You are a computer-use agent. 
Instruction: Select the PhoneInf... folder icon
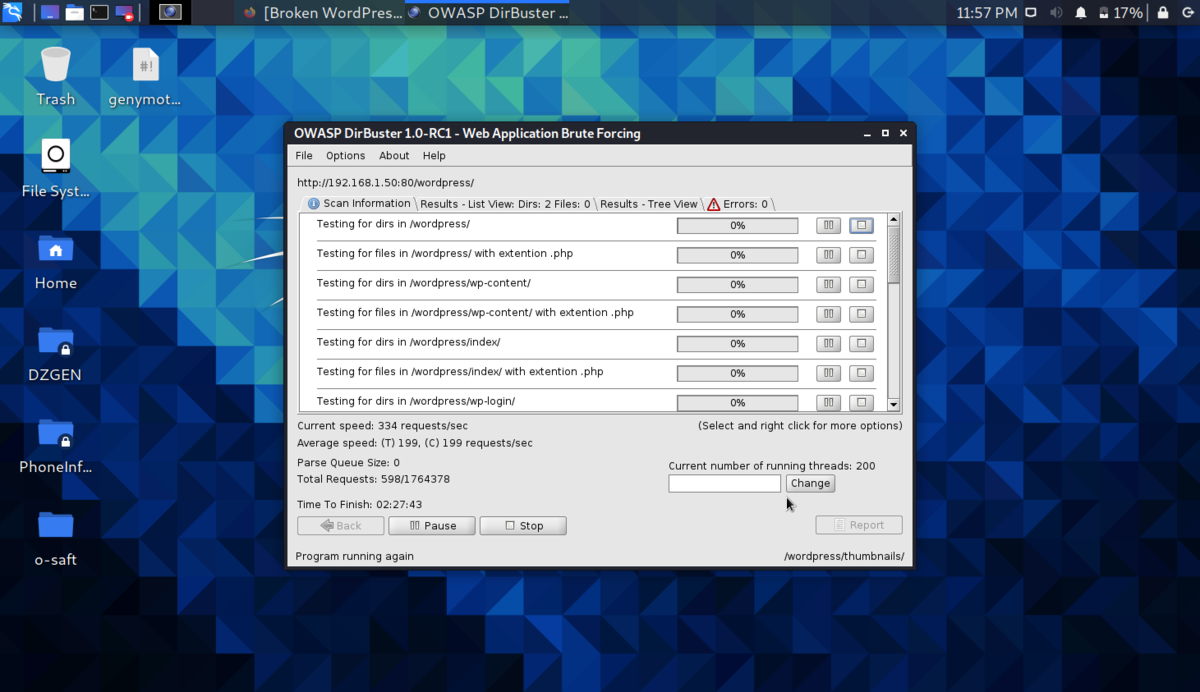pos(56,433)
